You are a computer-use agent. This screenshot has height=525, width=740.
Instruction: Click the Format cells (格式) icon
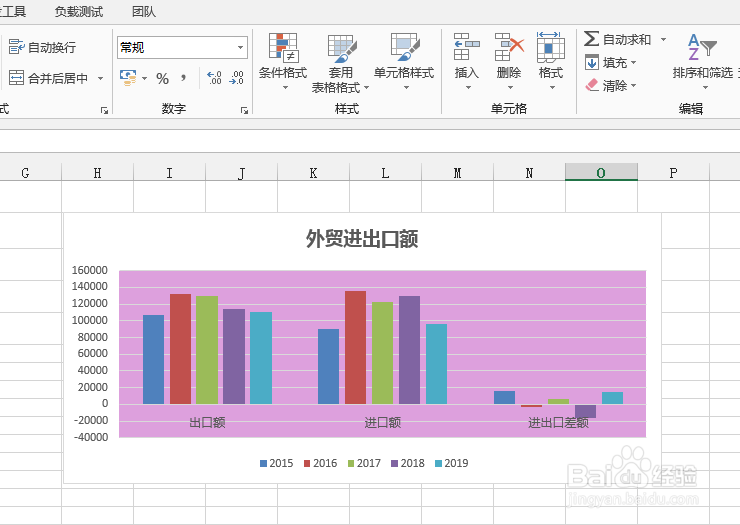point(551,47)
